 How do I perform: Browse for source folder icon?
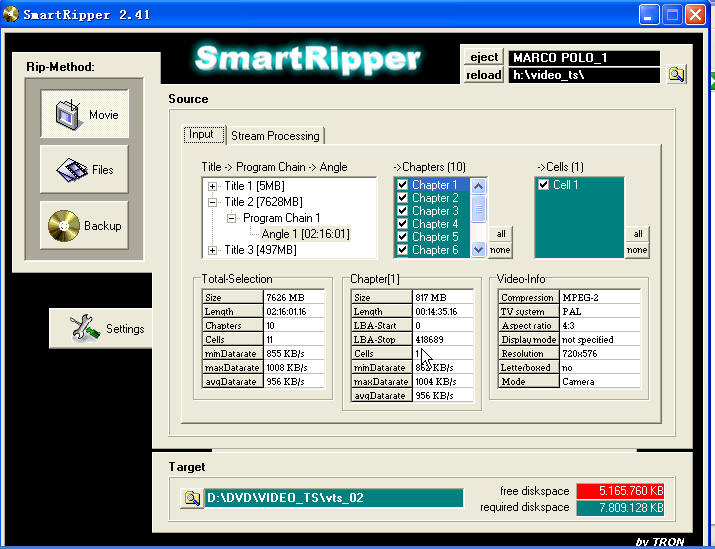point(677,74)
